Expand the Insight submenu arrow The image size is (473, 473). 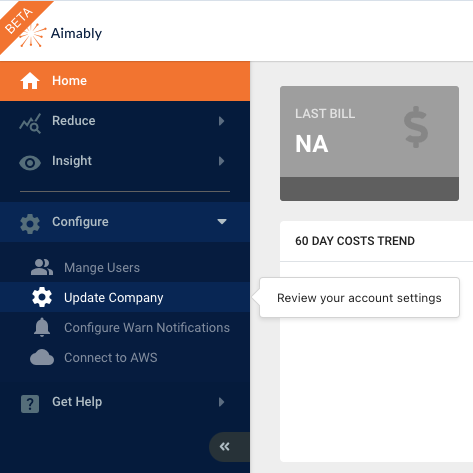point(221,161)
